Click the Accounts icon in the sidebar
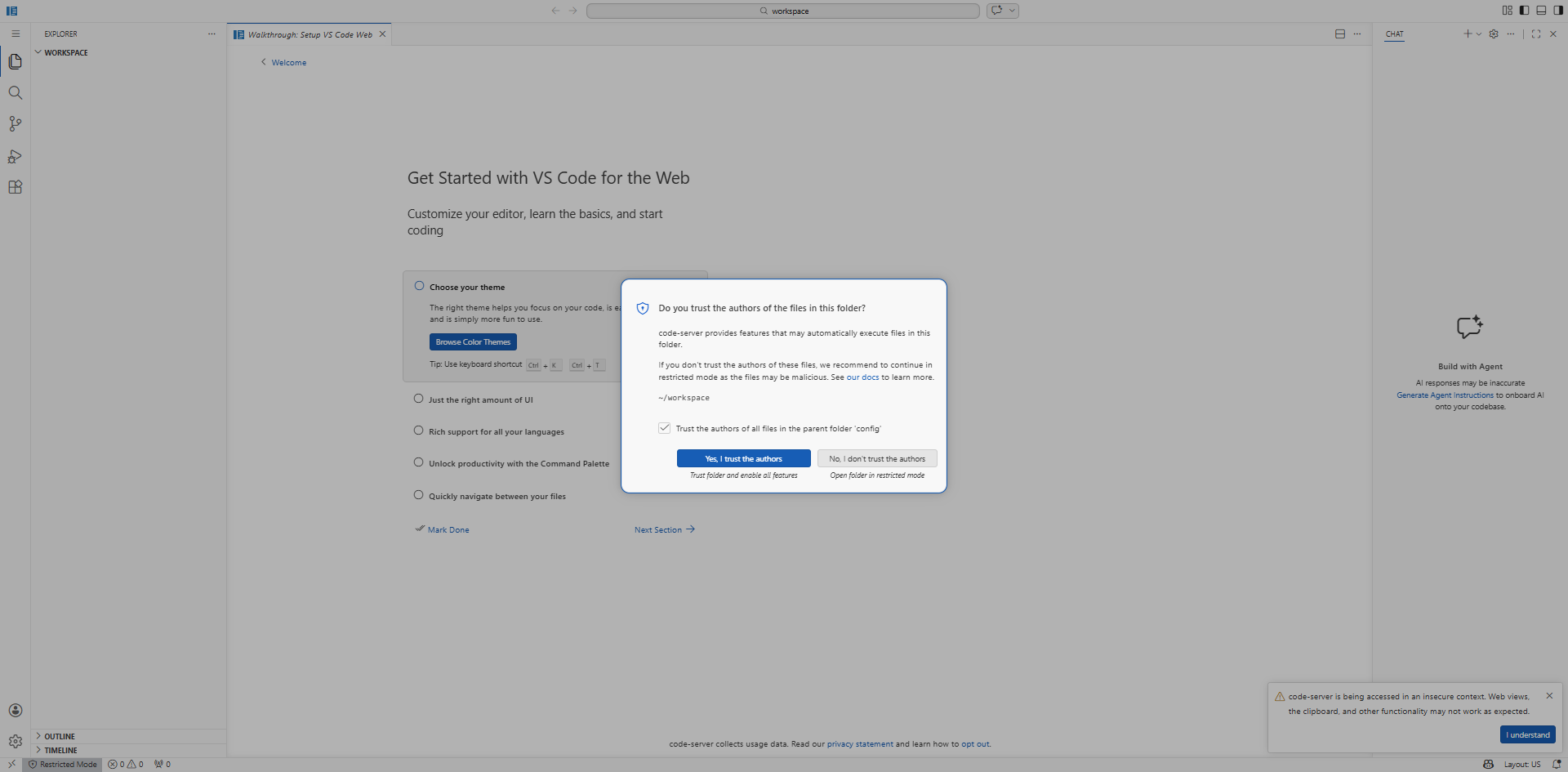This screenshot has width=1568, height=772. 15,710
